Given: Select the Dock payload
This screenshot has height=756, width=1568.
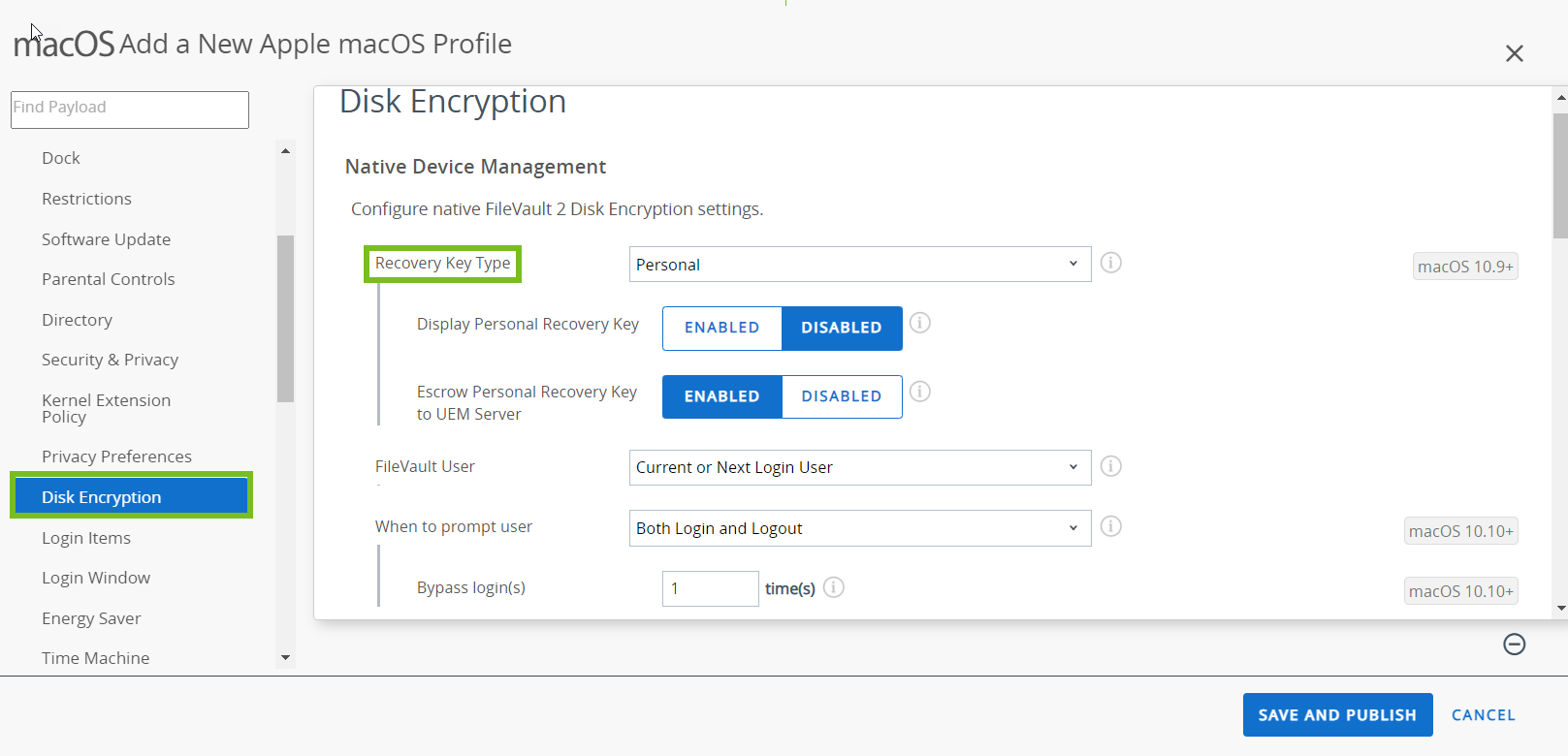Looking at the screenshot, I should tap(61, 158).
